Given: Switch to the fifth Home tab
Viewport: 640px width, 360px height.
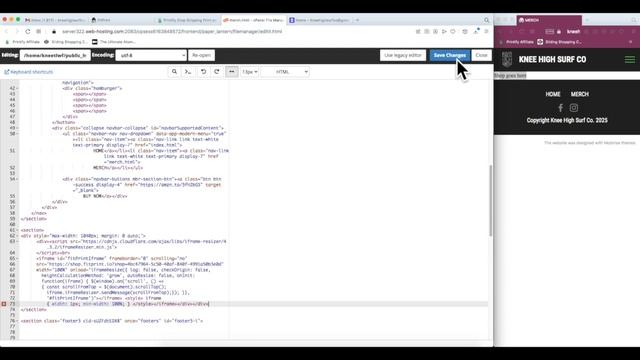Looking at the screenshot, I should click(x=319, y=20).
